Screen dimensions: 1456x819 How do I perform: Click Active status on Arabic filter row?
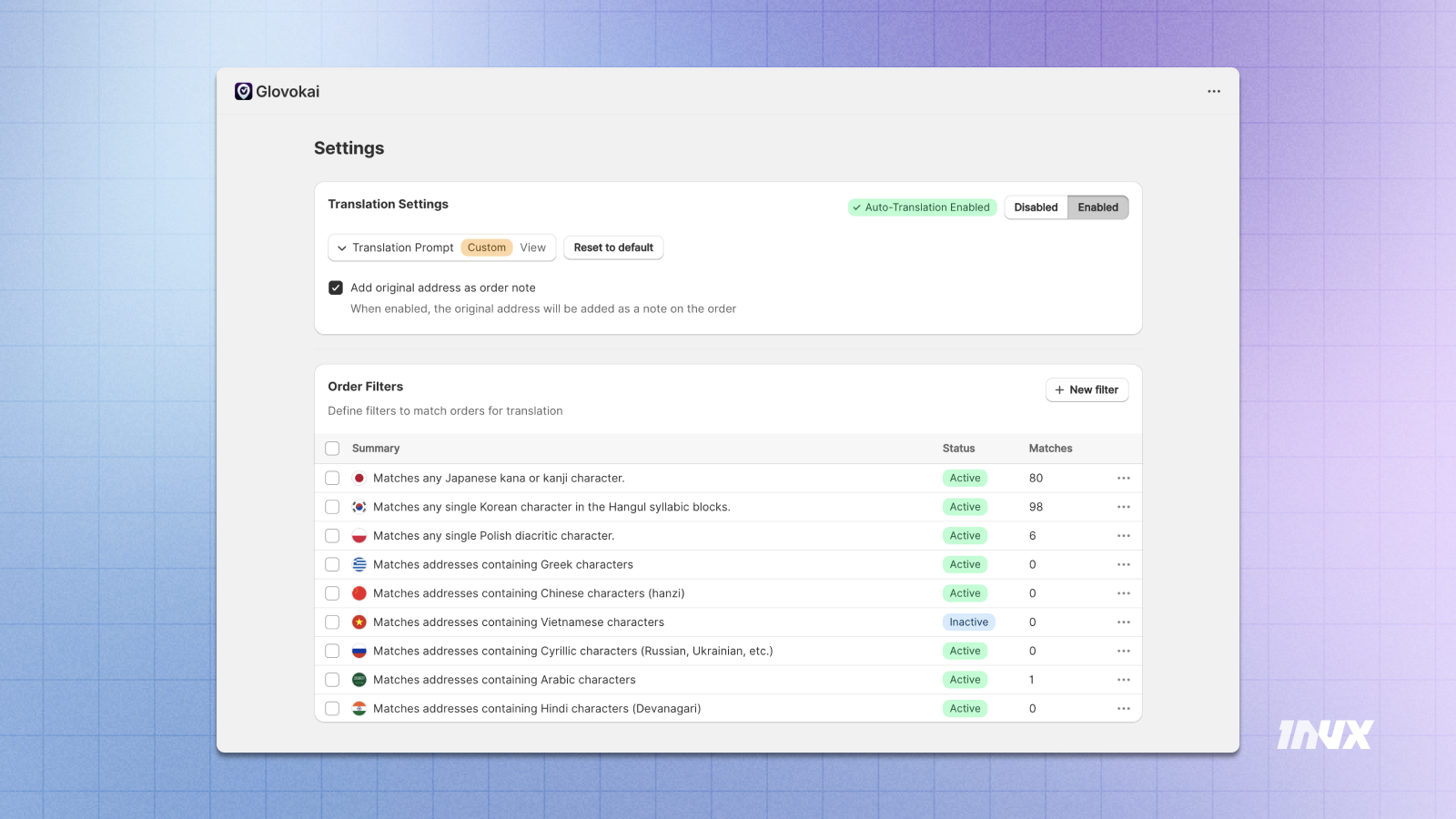coord(965,680)
